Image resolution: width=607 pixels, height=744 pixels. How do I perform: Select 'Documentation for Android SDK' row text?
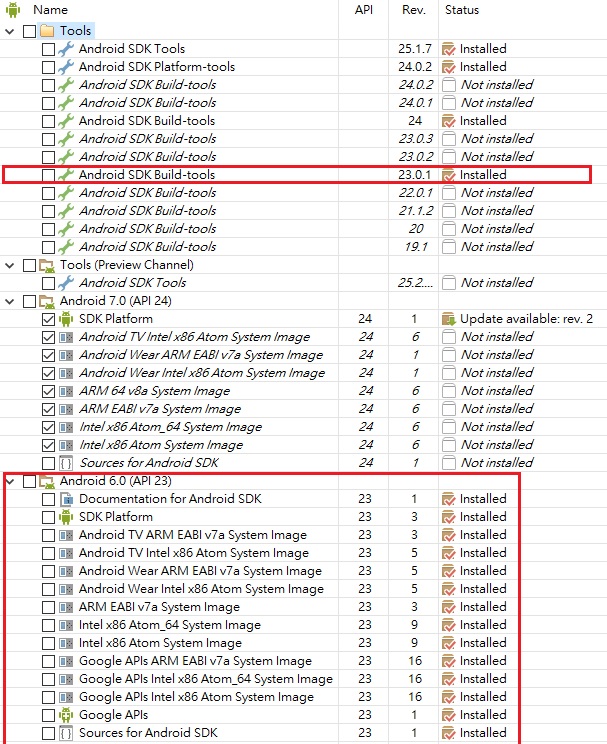(x=170, y=499)
